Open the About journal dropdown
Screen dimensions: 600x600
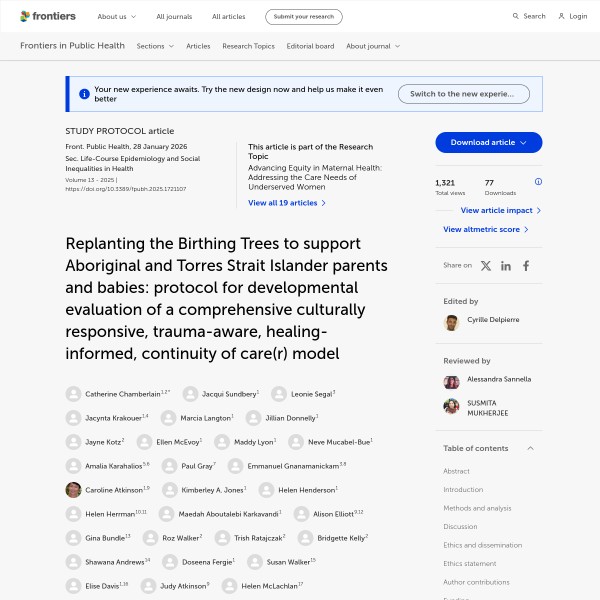pyautogui.click(x=373, y=46)
